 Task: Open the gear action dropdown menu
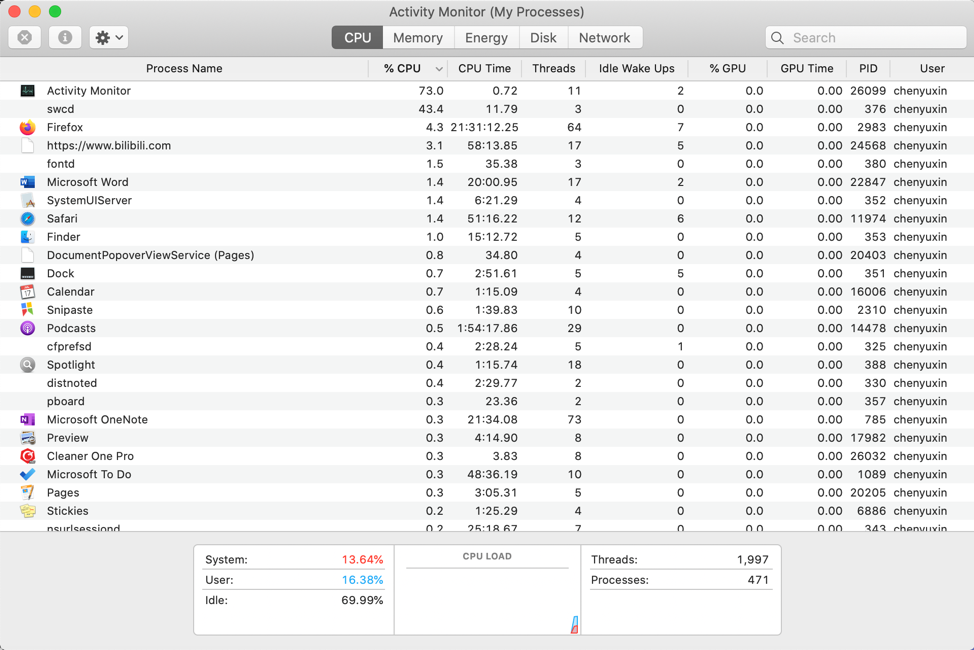point(108,38)
